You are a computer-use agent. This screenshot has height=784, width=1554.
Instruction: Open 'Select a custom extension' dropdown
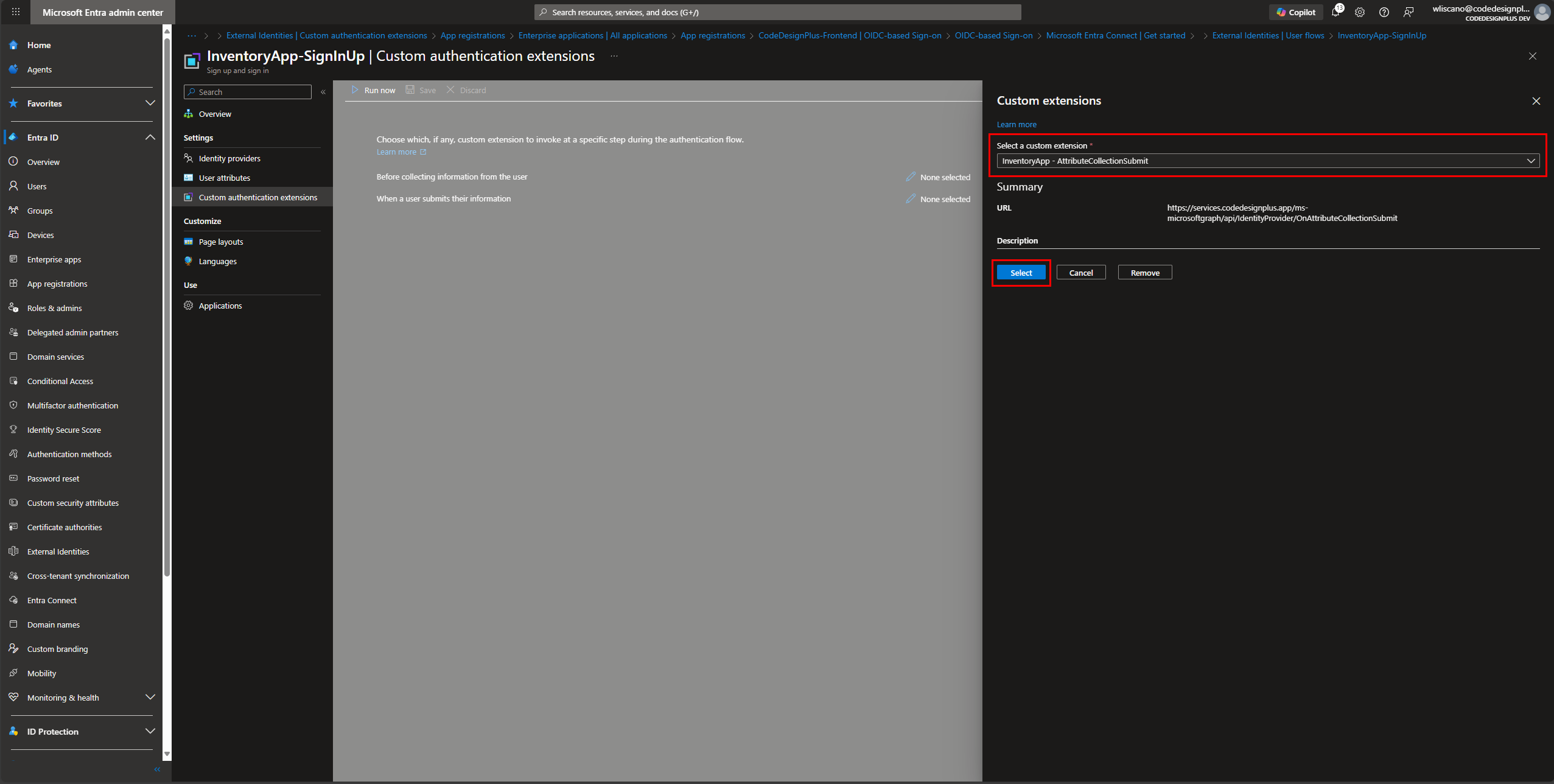pos(1268,161)
